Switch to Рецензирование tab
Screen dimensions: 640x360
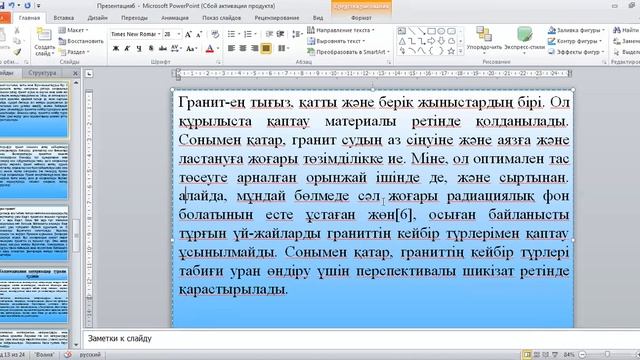pos(277,18)
